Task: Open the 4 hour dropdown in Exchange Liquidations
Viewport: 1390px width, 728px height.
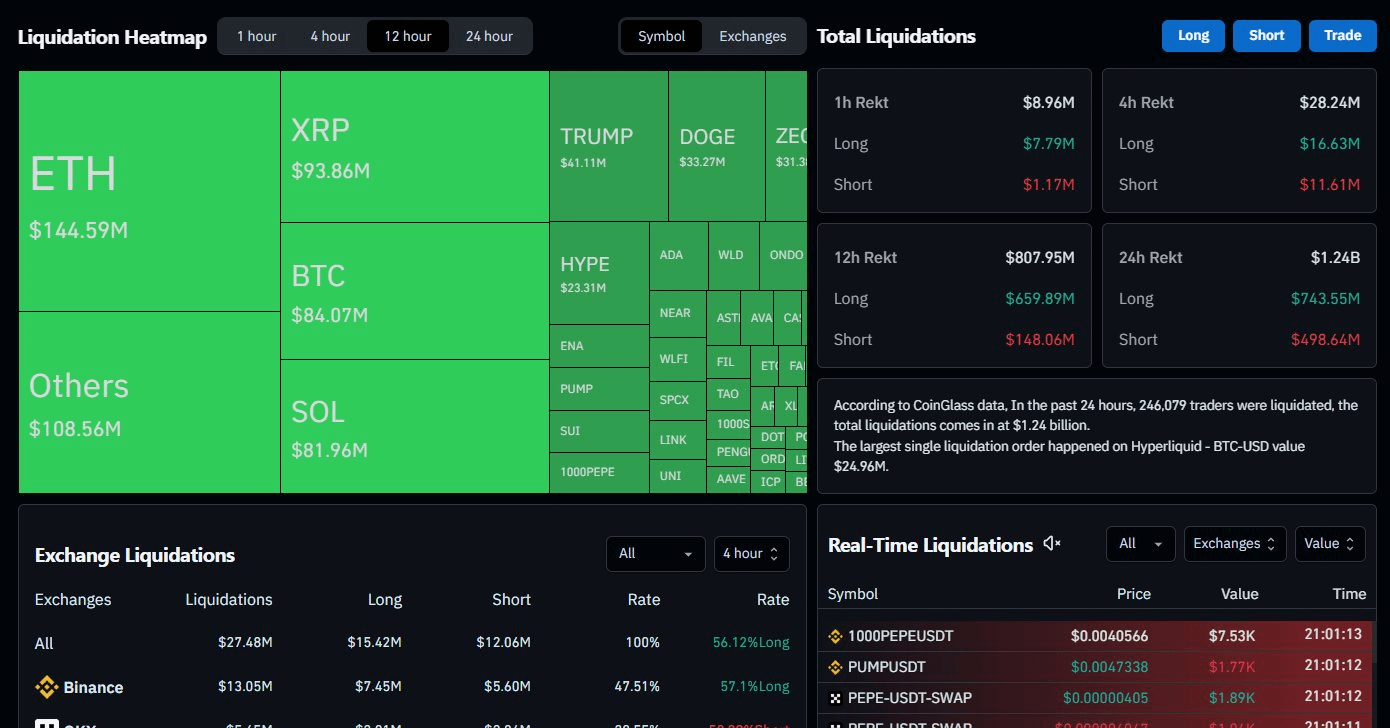Action: 751,554
